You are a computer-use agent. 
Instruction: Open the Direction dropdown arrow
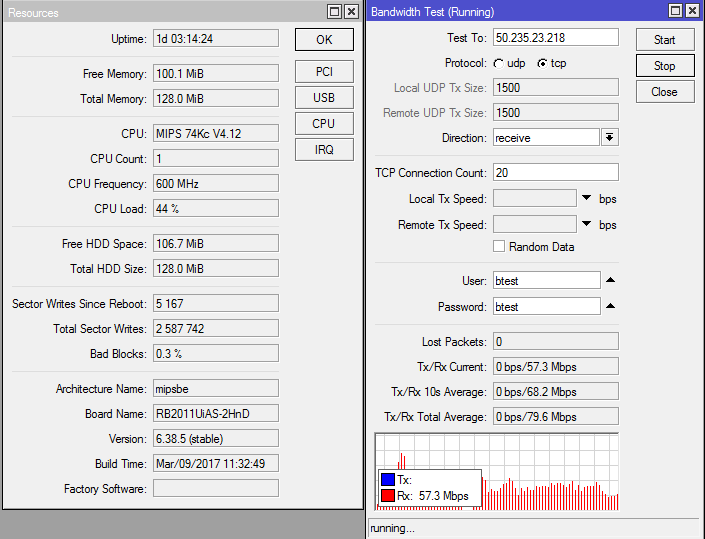[x=610, y=138]
